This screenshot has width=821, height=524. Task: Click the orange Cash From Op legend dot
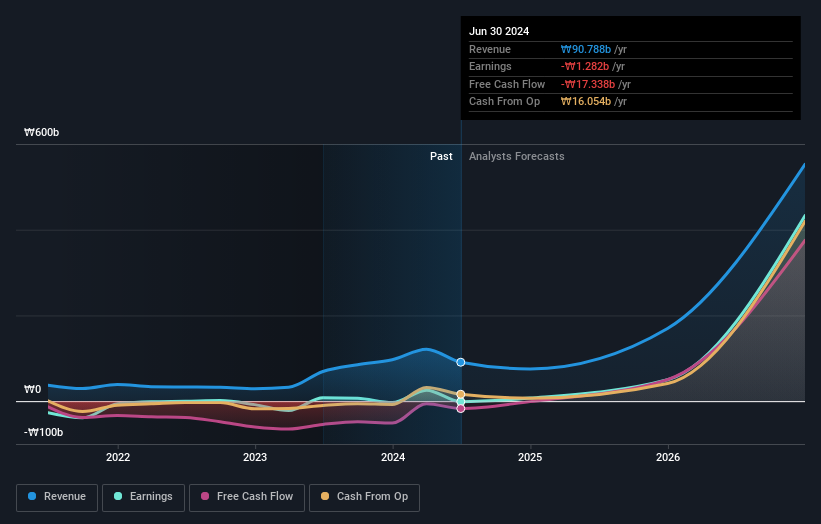(325, 497)
